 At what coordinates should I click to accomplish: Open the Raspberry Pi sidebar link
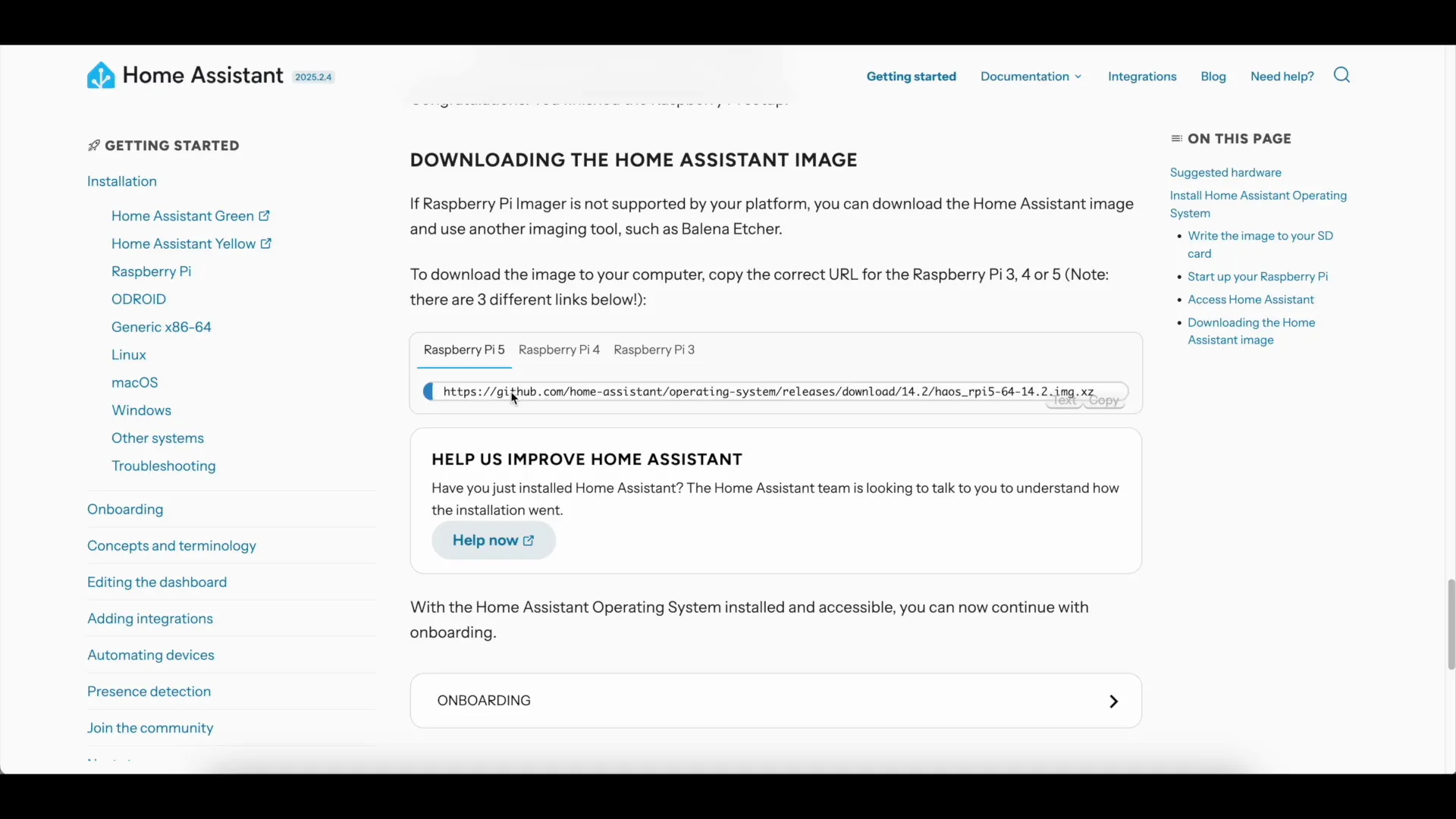point(152,271)
